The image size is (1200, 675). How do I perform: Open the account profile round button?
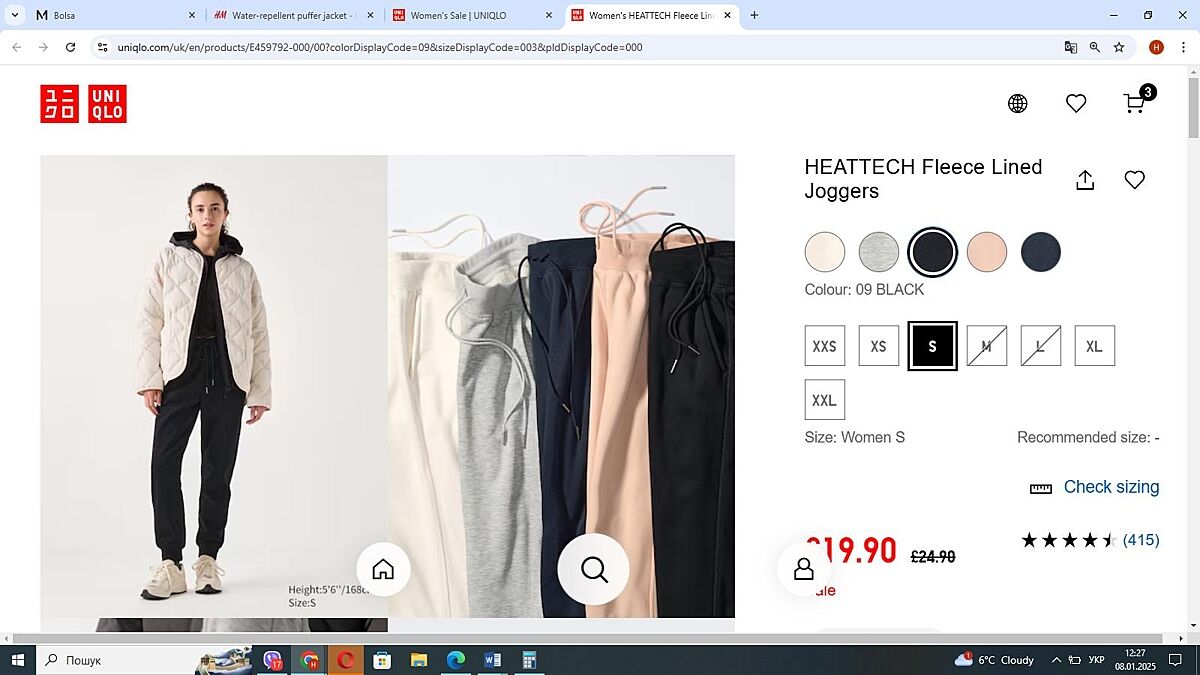point(803,569)
